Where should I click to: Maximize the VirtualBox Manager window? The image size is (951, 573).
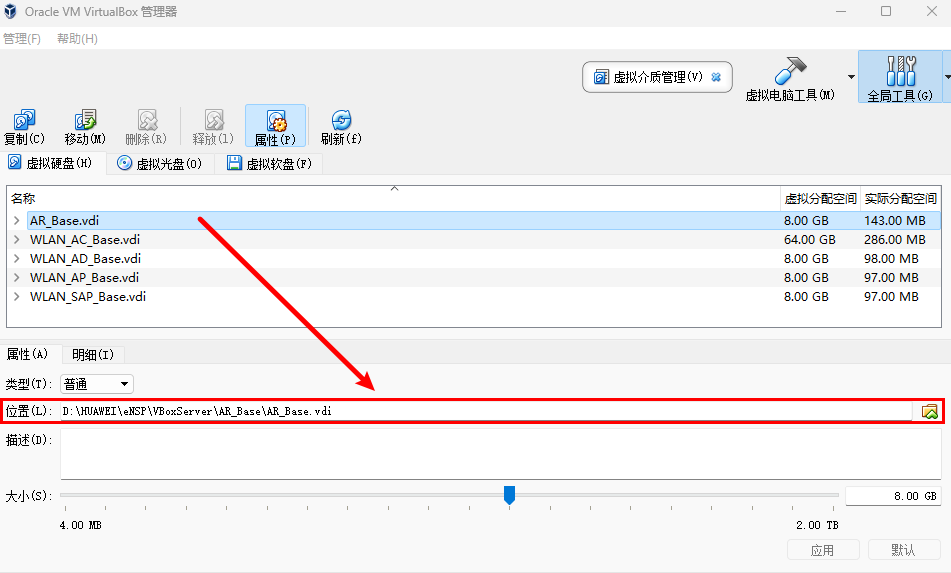click(x=886, y=12)
